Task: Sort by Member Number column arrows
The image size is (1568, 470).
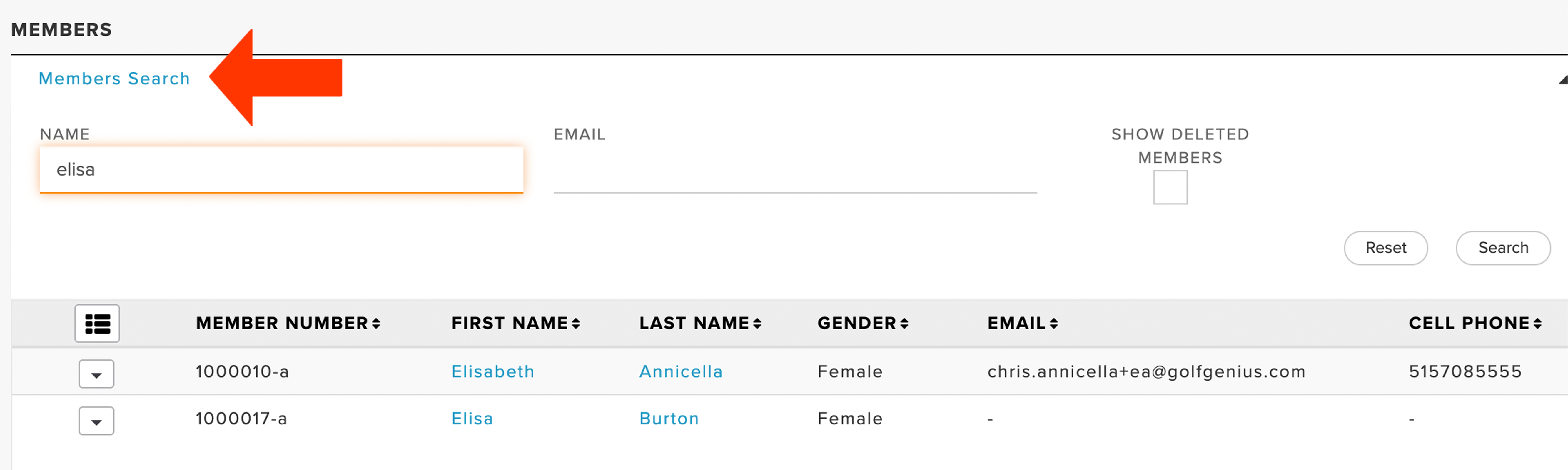Action: tap(376, 324)
